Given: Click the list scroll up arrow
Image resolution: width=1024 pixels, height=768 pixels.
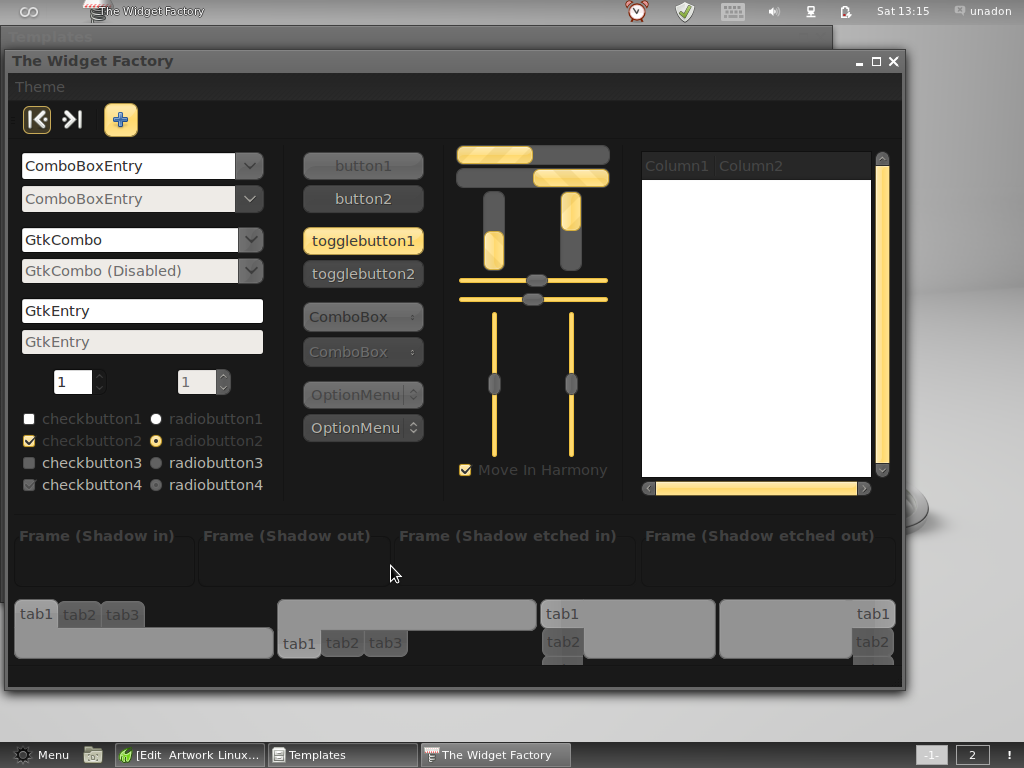Looking at the screenshot, I should pyautogui.click(x=882, y=159).
